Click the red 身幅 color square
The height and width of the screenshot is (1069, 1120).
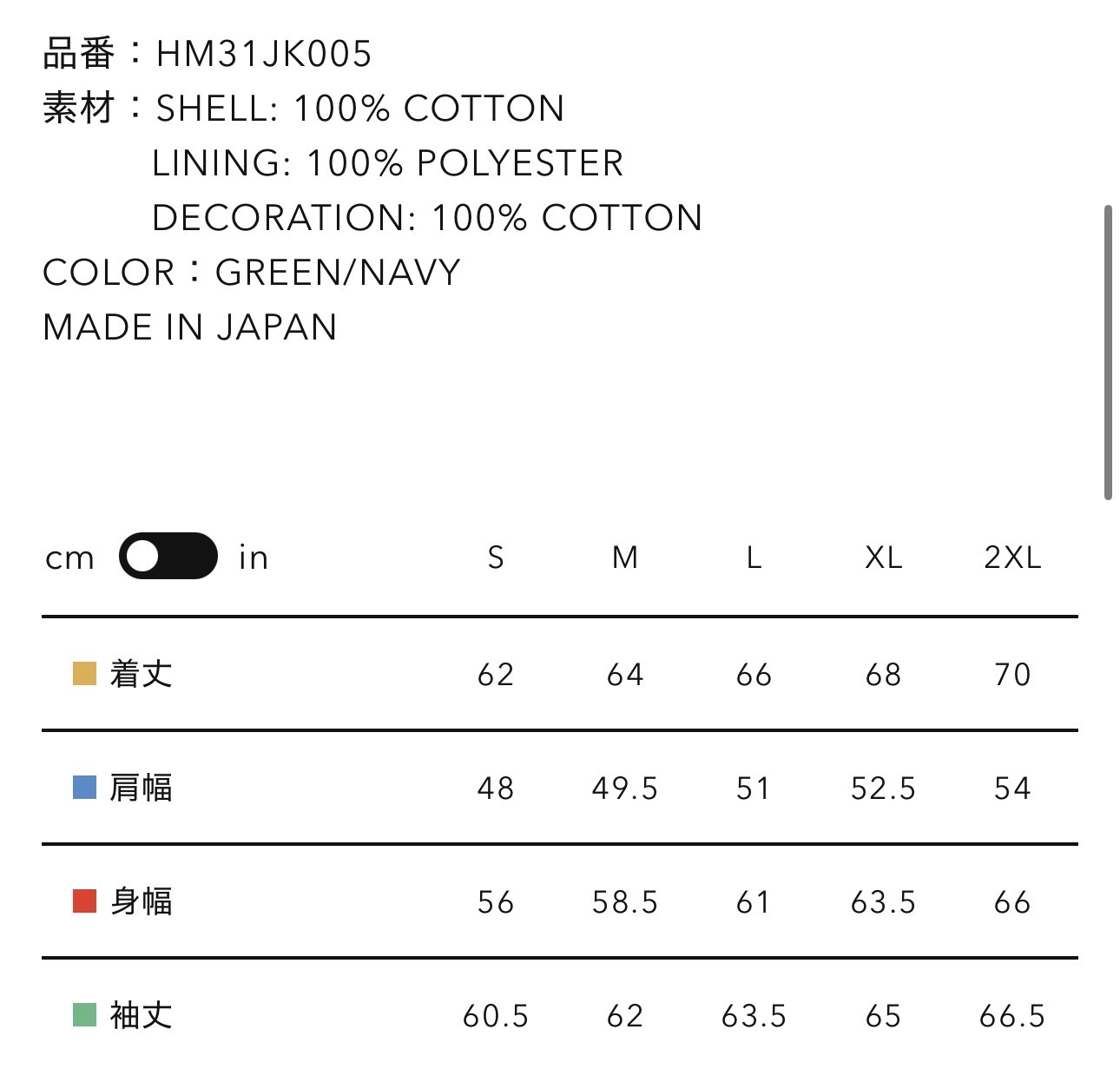pyautogui.click(x=84, y=901)
